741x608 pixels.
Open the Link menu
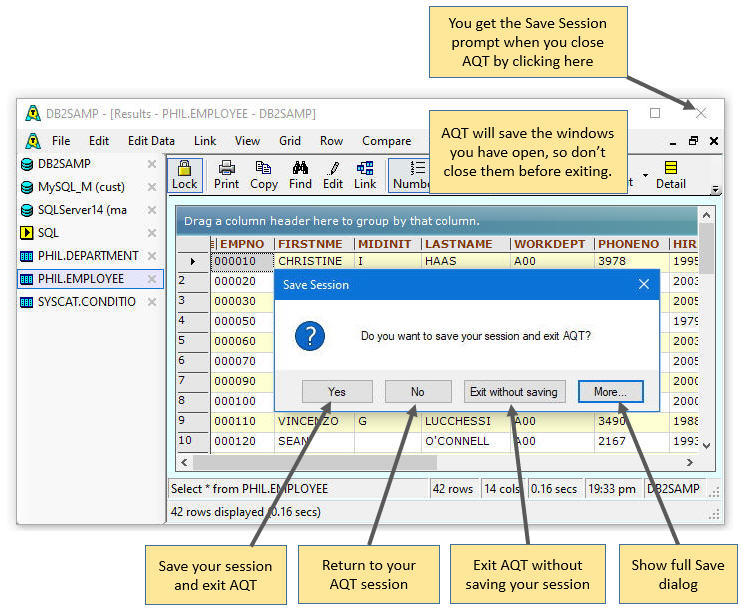click(205, 141)
